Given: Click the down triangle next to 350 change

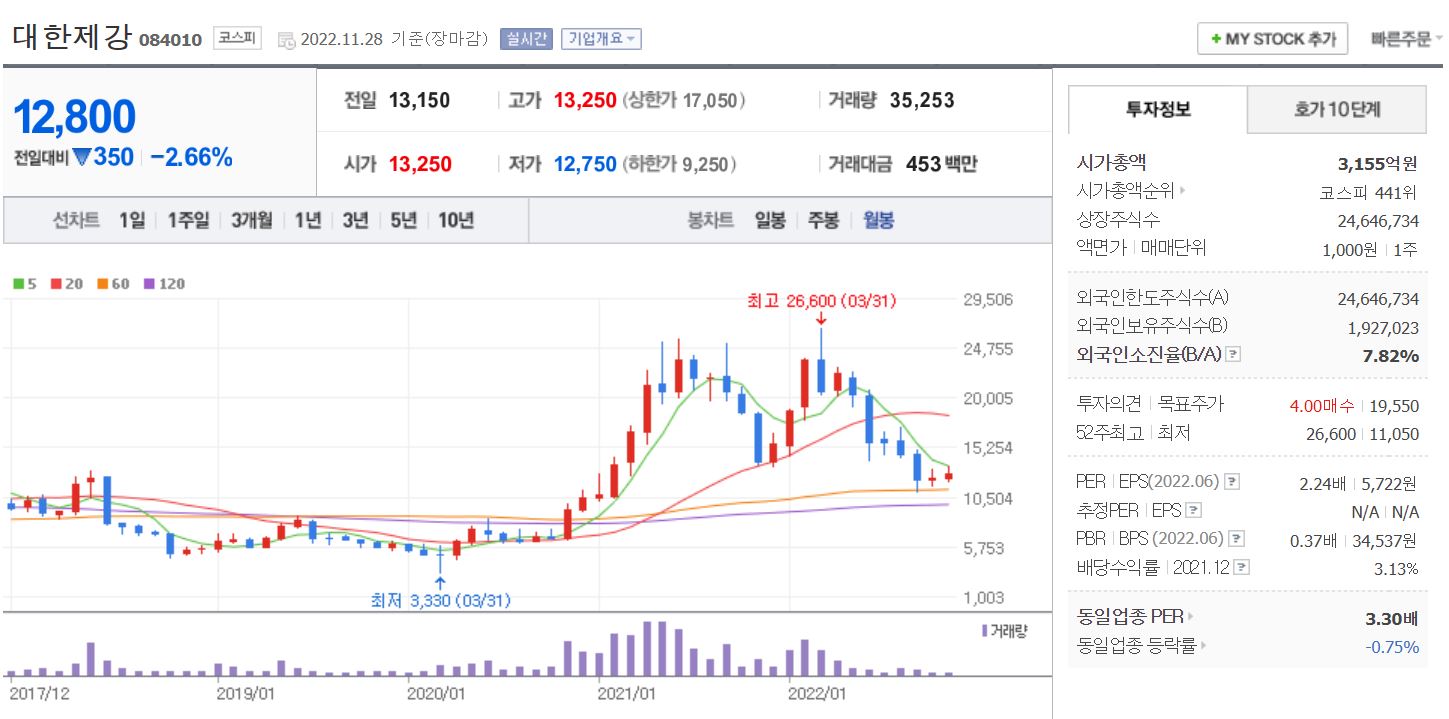Looking at the screenshot, I should coord(82,157).
